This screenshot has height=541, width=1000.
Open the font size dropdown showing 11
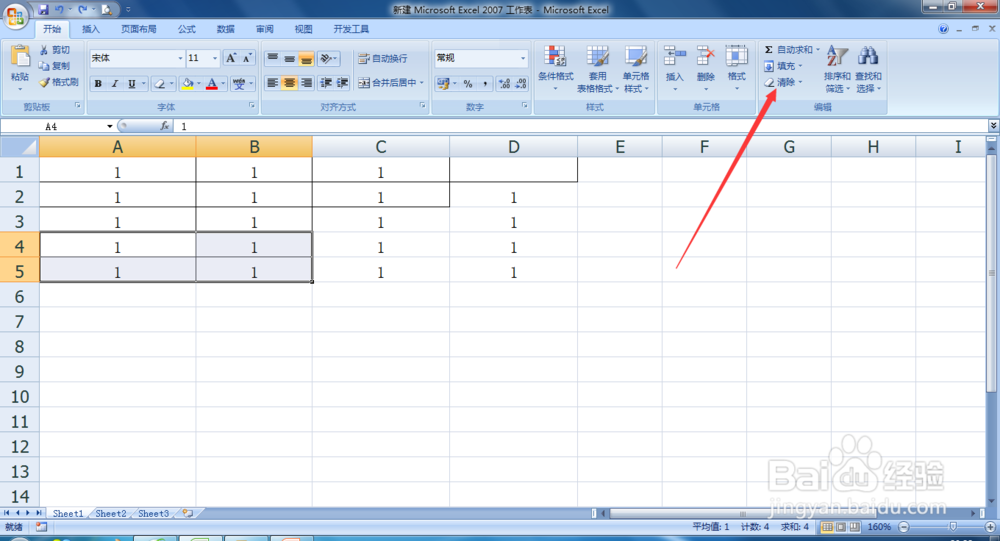click(x=215, y=58)
